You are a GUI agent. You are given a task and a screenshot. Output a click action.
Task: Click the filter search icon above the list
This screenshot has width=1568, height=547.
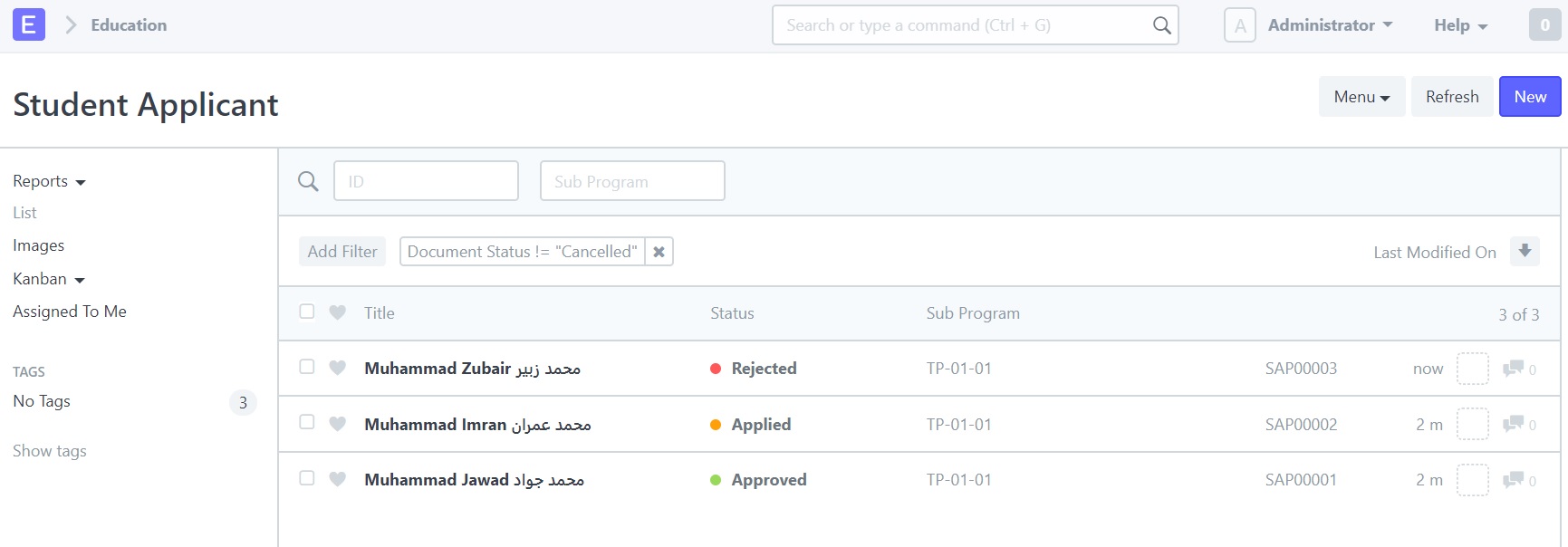tap(307, 181)
